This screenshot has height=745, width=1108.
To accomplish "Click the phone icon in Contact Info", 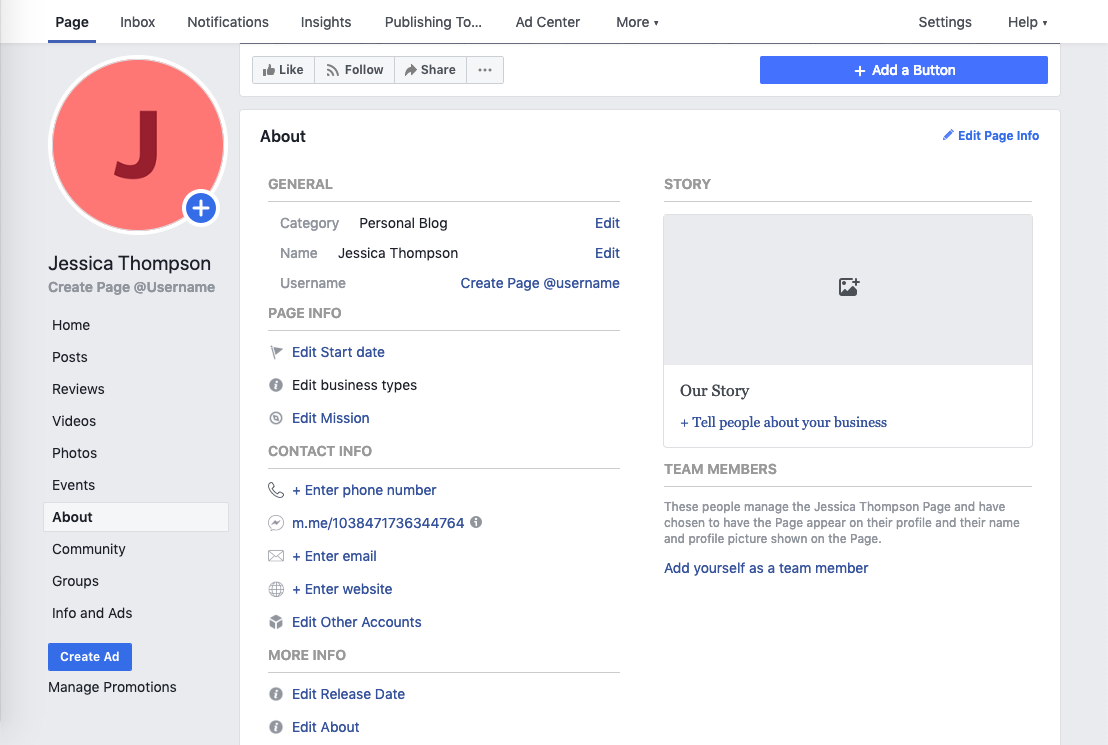I will click(x=276, y=490).
